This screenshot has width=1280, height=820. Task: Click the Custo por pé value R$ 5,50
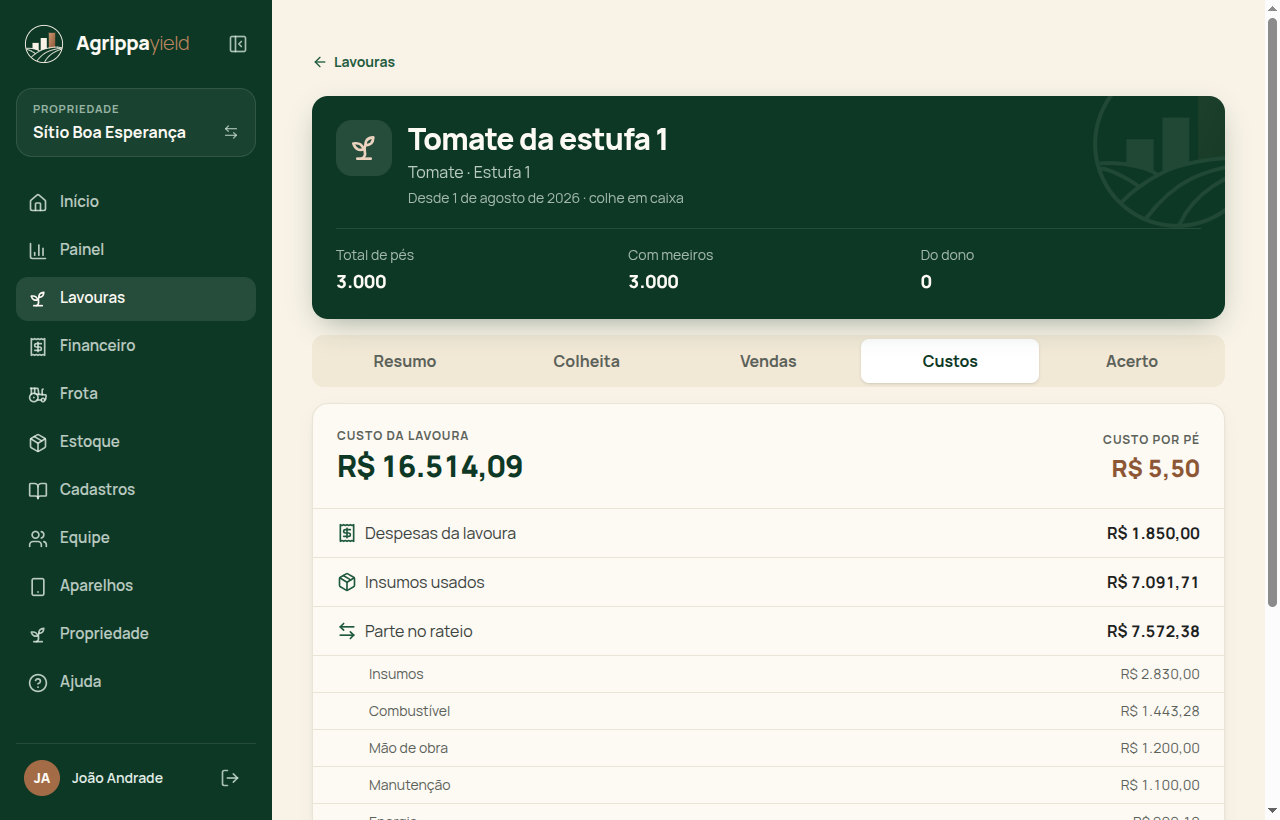point(1156,468)
